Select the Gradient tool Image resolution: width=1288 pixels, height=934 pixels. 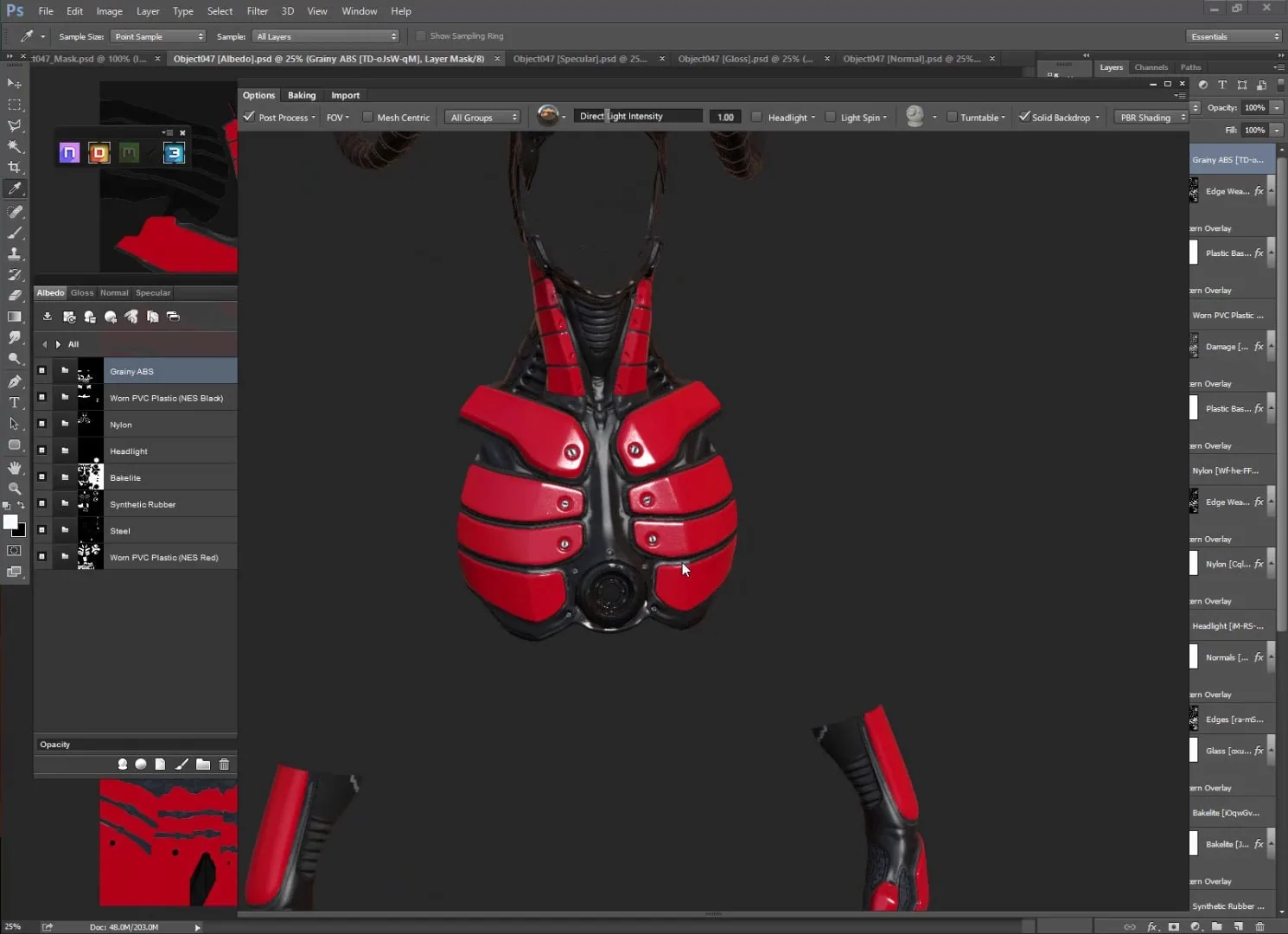(15, 316)
